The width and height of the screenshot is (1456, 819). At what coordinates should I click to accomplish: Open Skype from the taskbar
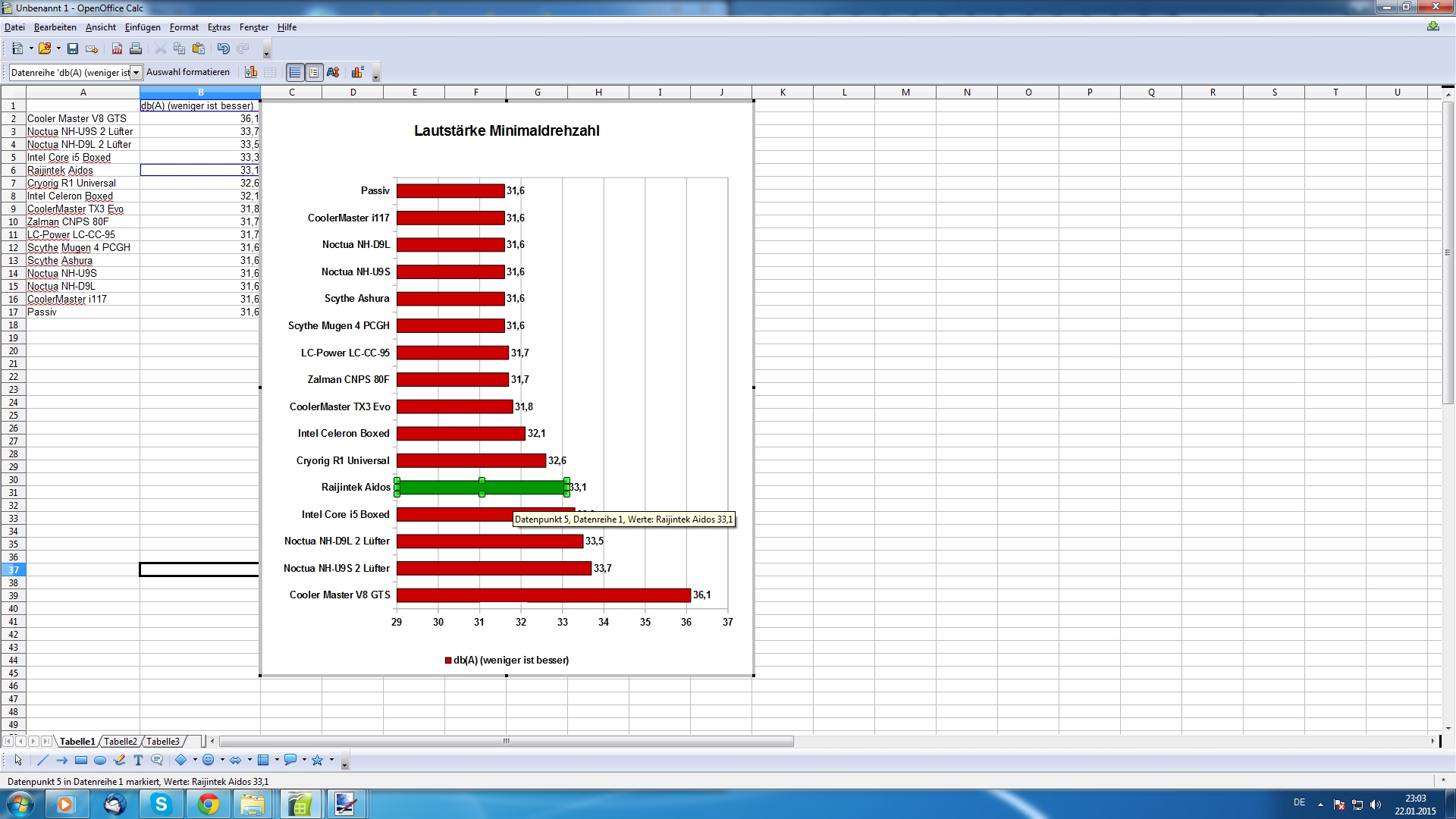[161, 804]
